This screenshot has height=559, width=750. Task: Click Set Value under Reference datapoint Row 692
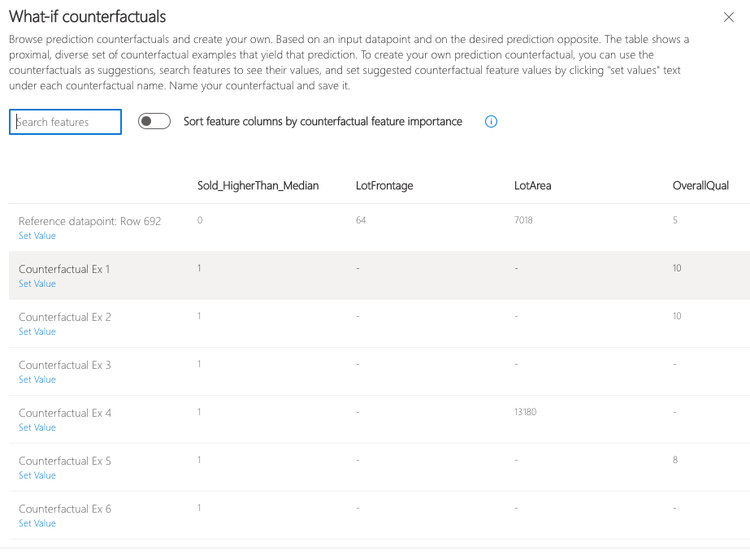(x=37, y=236)
